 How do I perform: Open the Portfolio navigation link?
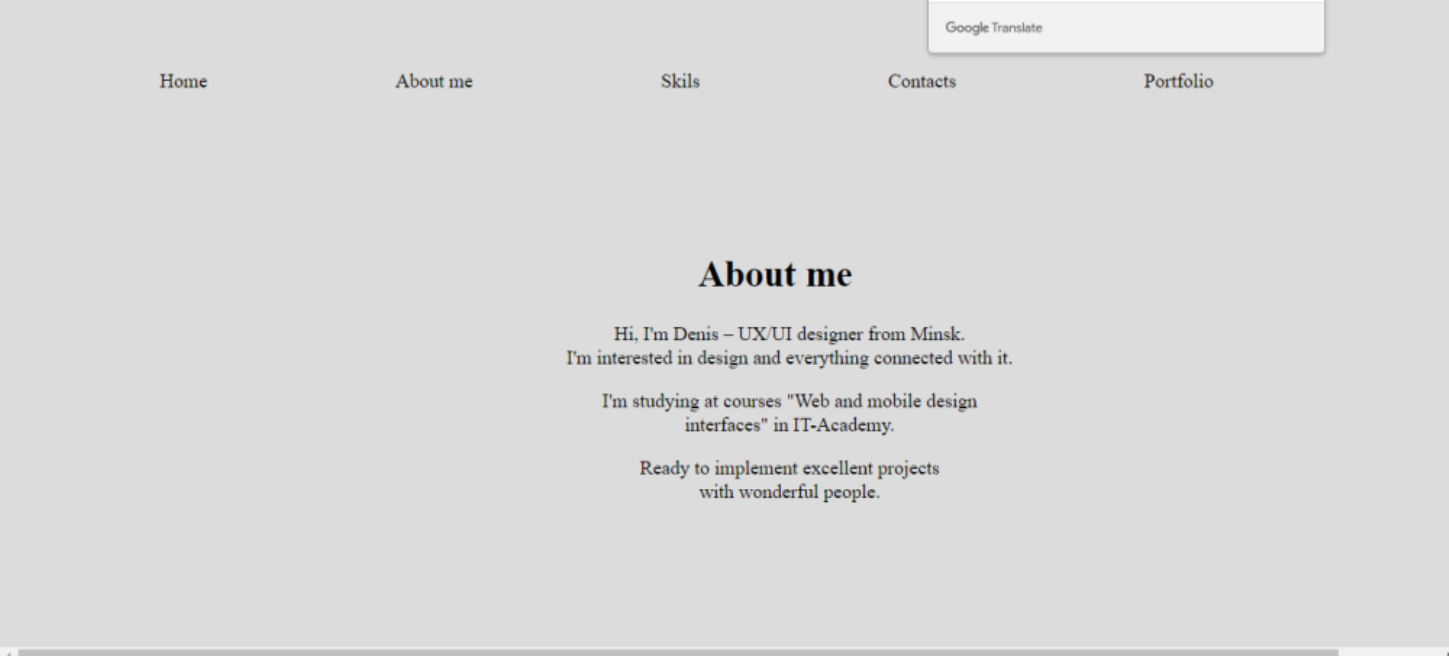tap(1179, 82)
